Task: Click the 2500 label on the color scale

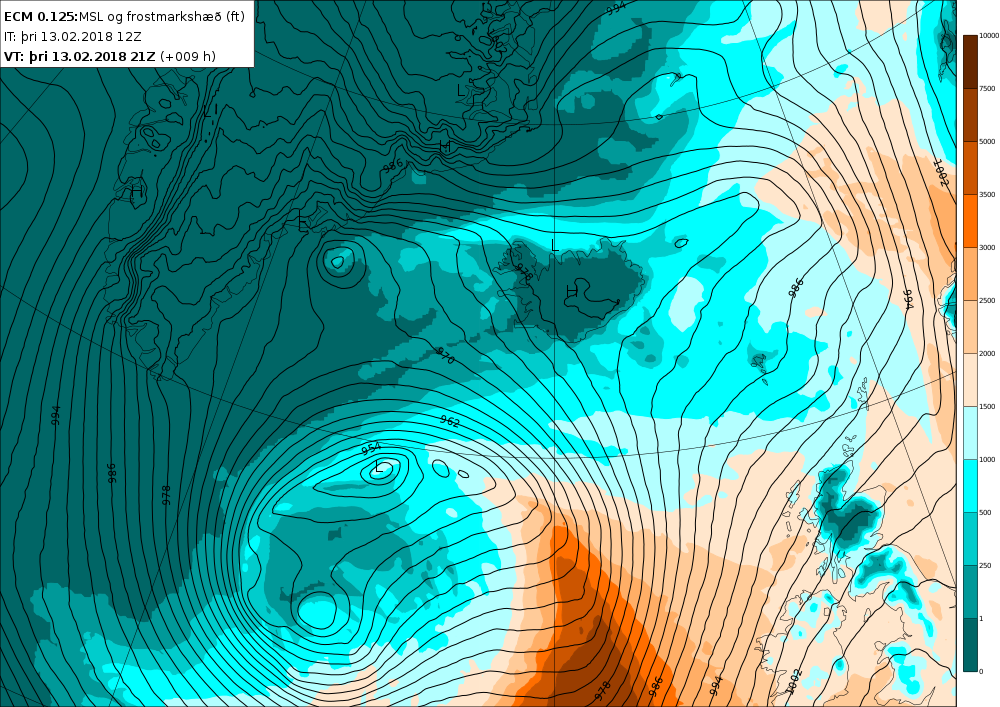Action: [x=987, y=300]
